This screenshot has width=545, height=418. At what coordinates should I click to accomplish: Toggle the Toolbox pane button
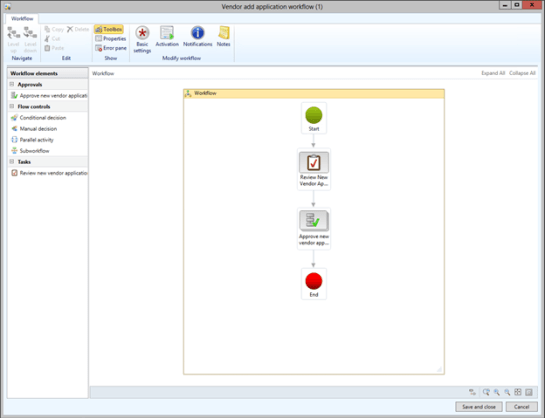[109, 29]
